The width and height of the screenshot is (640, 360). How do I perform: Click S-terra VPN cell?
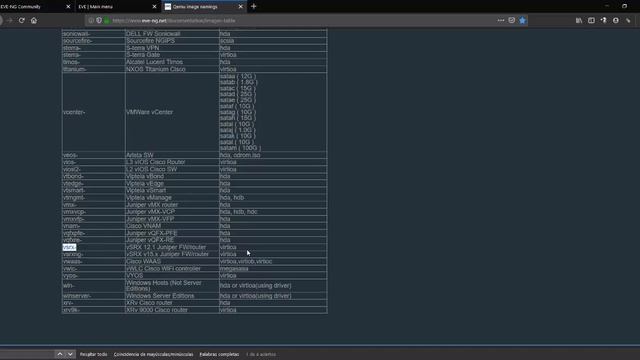coord(172,48)
